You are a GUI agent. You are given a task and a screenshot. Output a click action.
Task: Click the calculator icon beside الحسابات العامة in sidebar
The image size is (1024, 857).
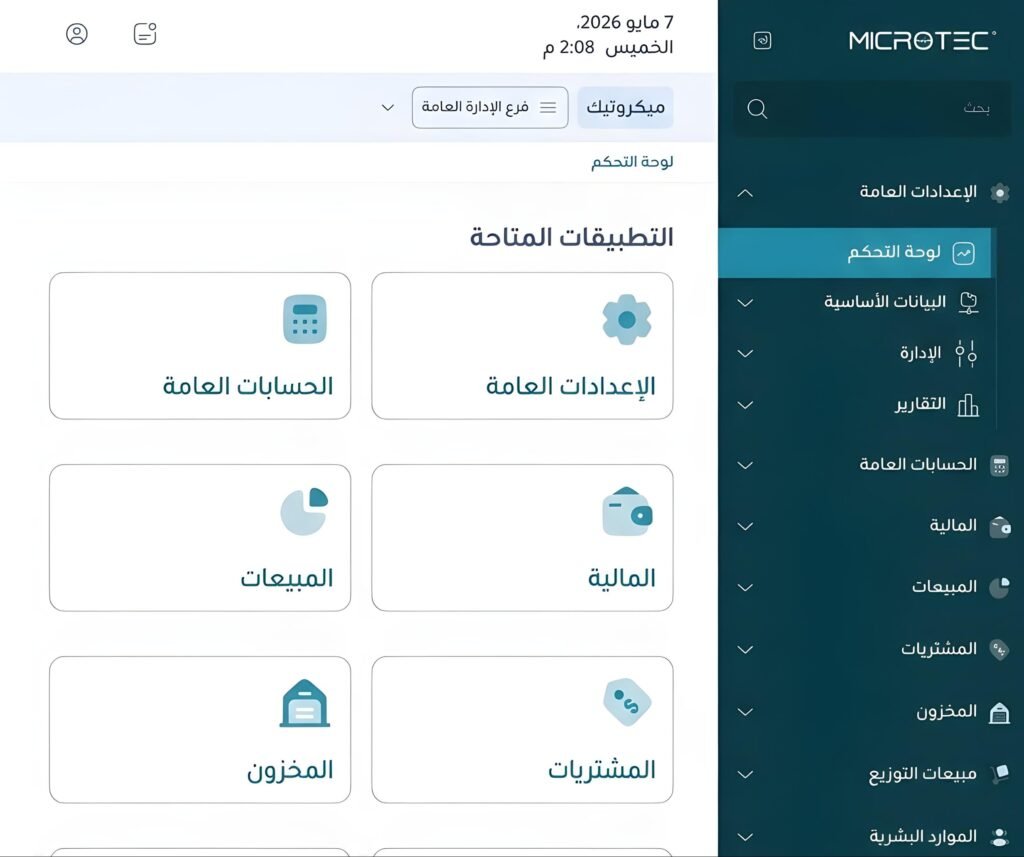(x=999, y=466)
